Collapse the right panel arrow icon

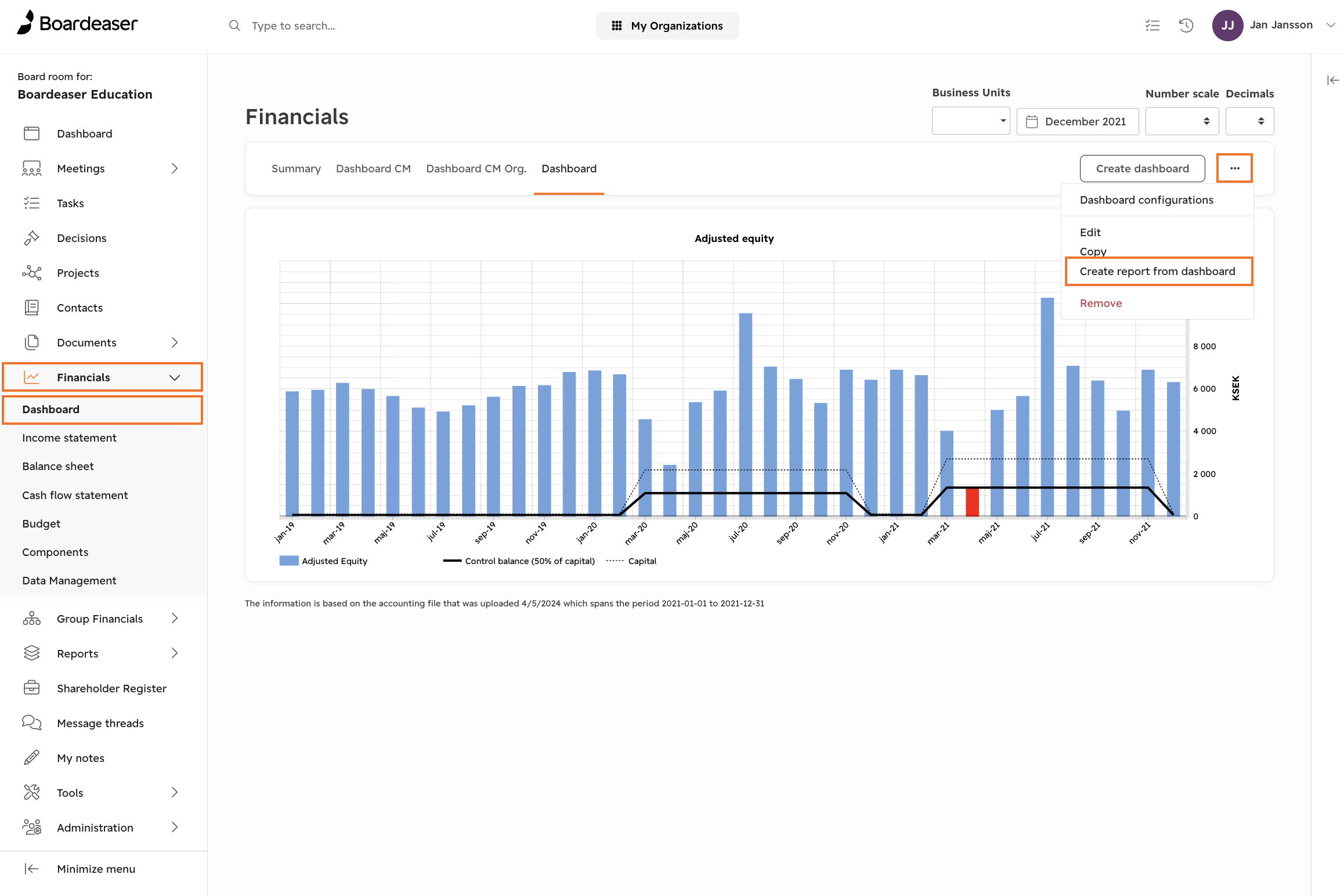pyautogui.click(x=1333, y=80)
